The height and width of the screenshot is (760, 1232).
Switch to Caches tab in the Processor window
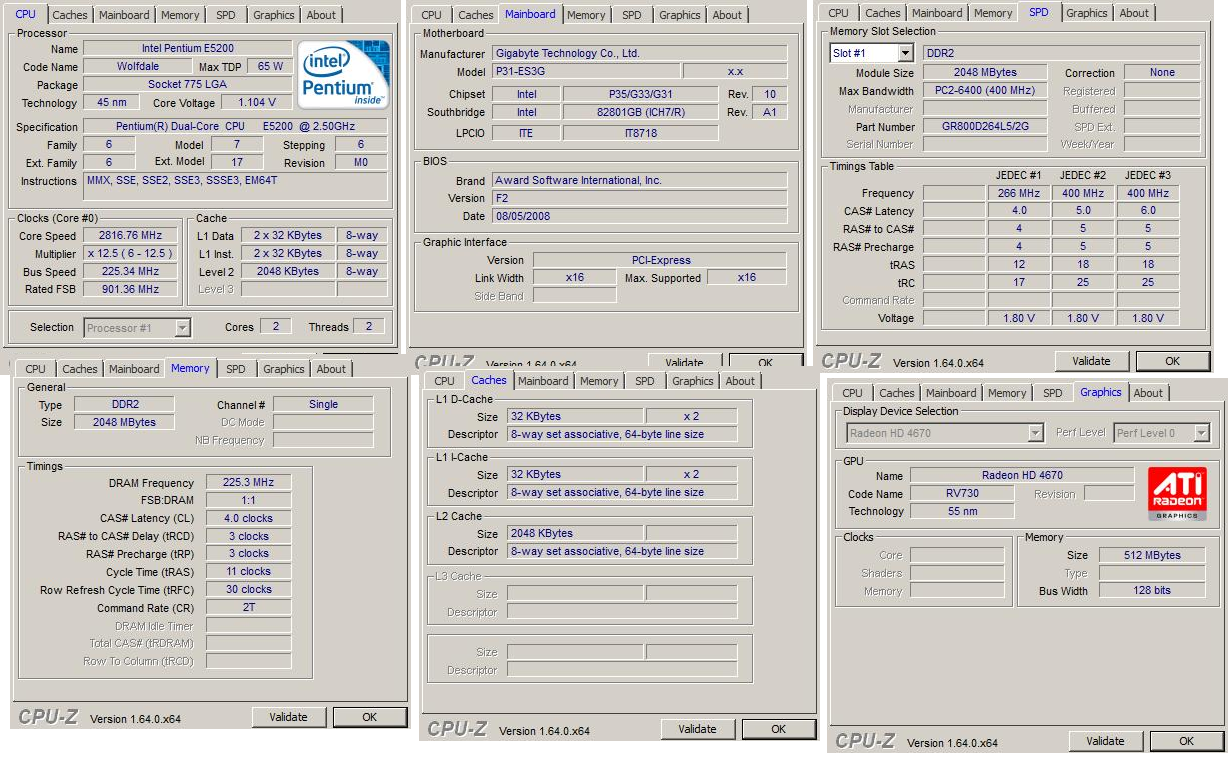70,15
